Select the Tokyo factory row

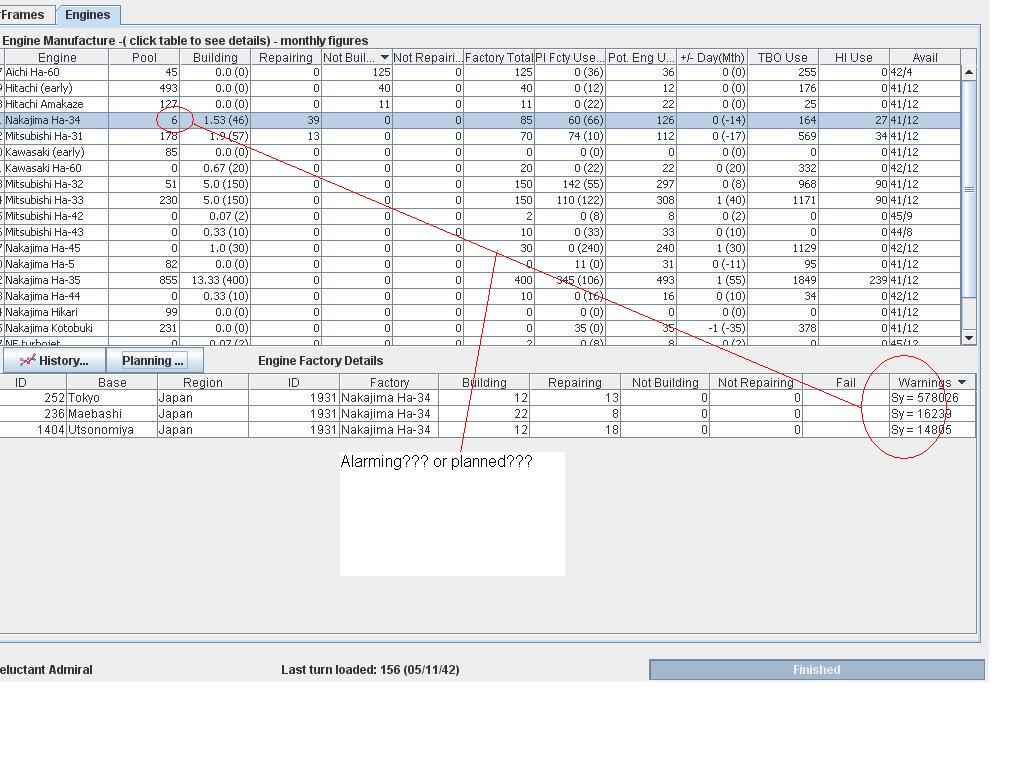coord(488,398)
